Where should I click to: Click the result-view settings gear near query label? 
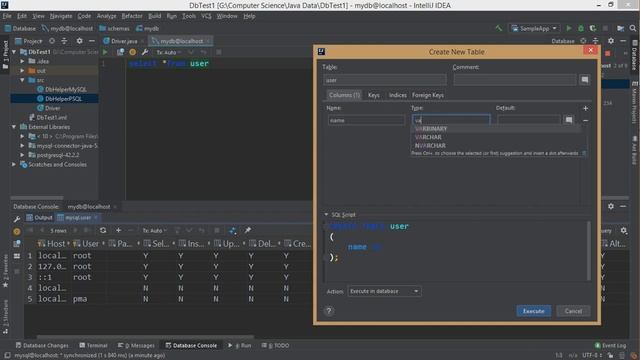(624, 231)
